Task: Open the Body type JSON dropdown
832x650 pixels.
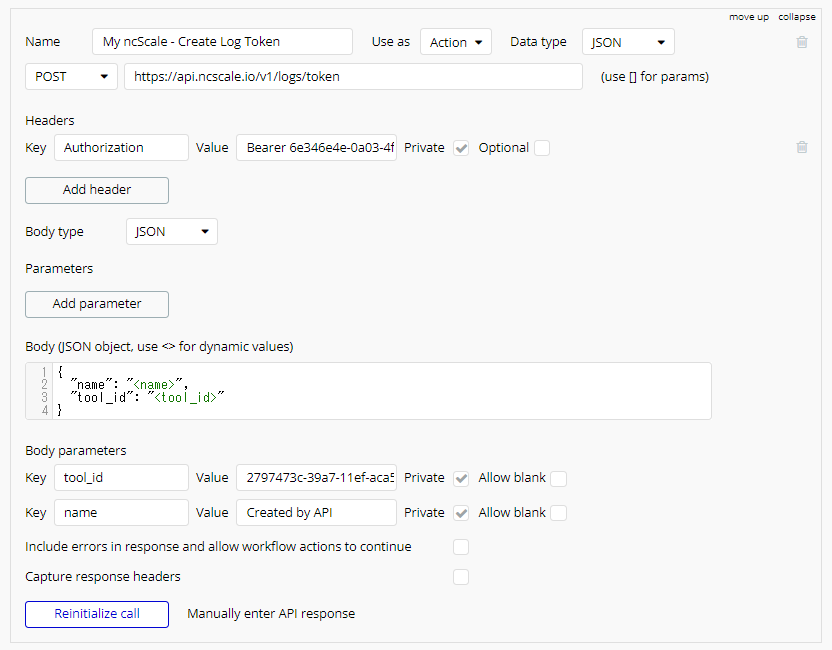Action: 172,231
